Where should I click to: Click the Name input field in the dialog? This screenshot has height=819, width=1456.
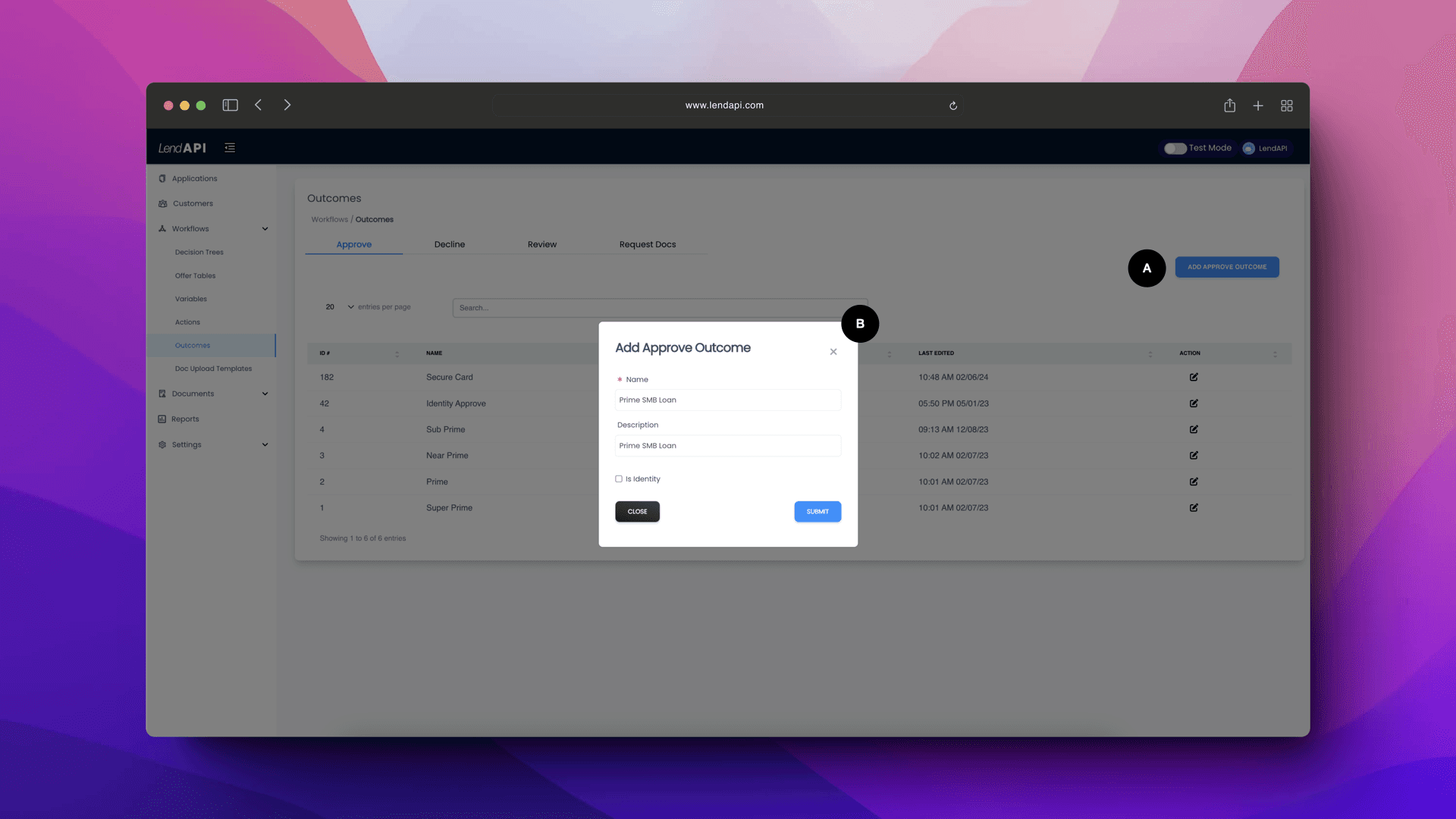(727, 400)
